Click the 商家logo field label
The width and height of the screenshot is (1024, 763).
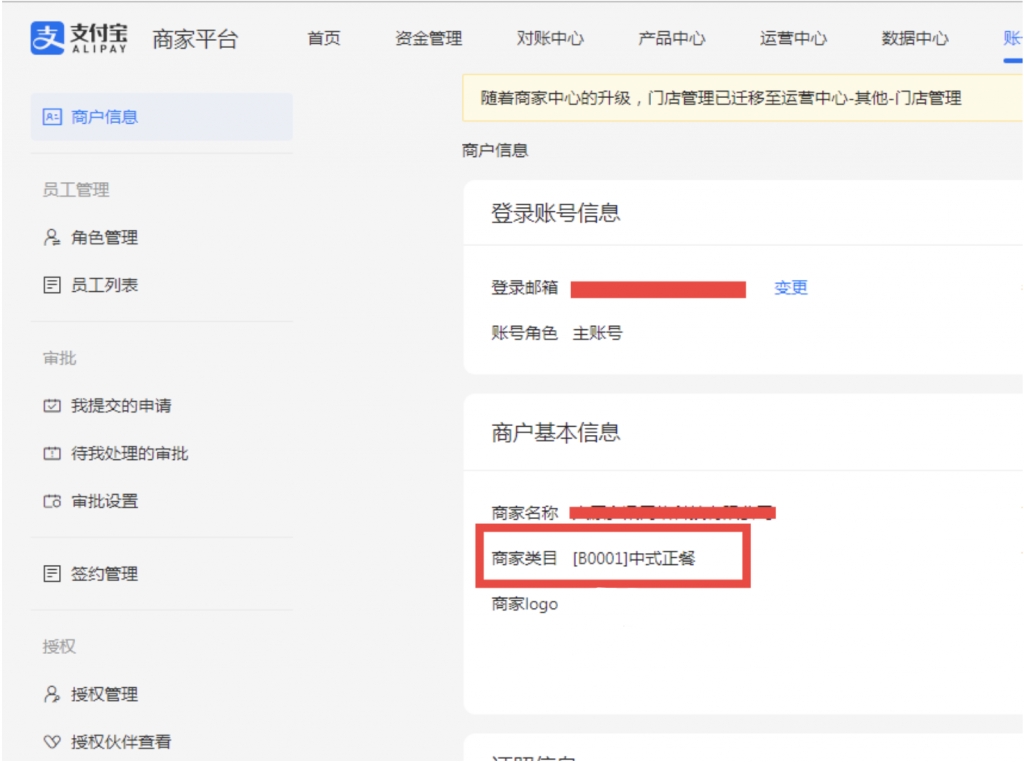pos(523,604)
